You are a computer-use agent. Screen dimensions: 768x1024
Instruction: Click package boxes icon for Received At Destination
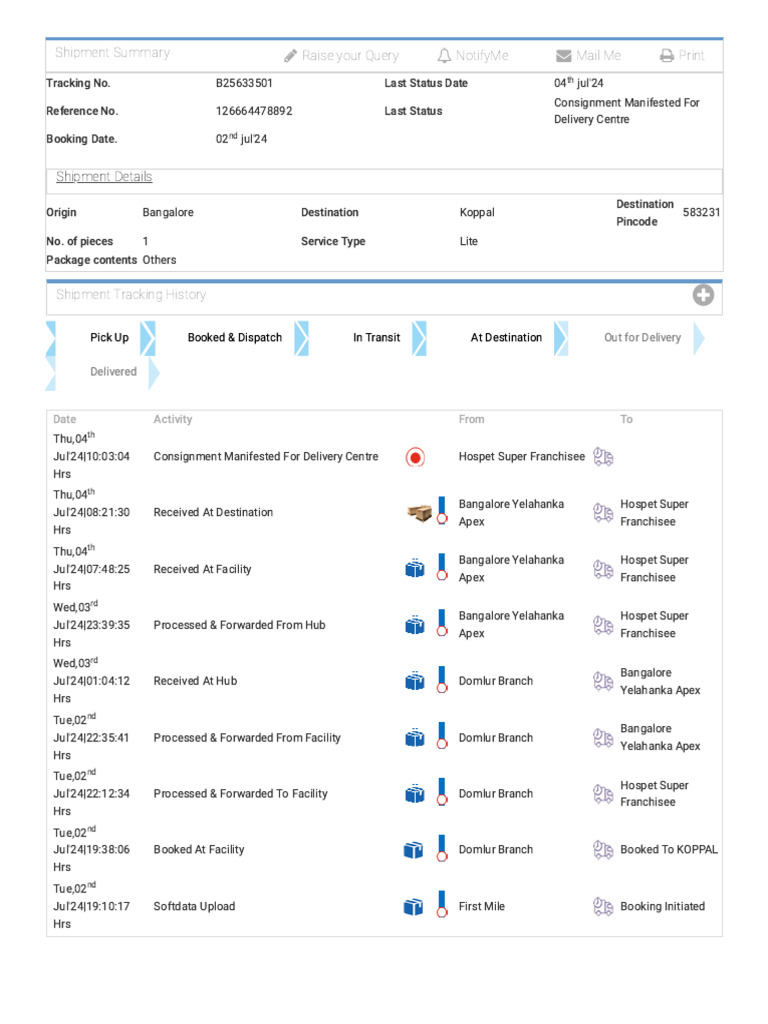pyautogui.click(x=419, y=513)
